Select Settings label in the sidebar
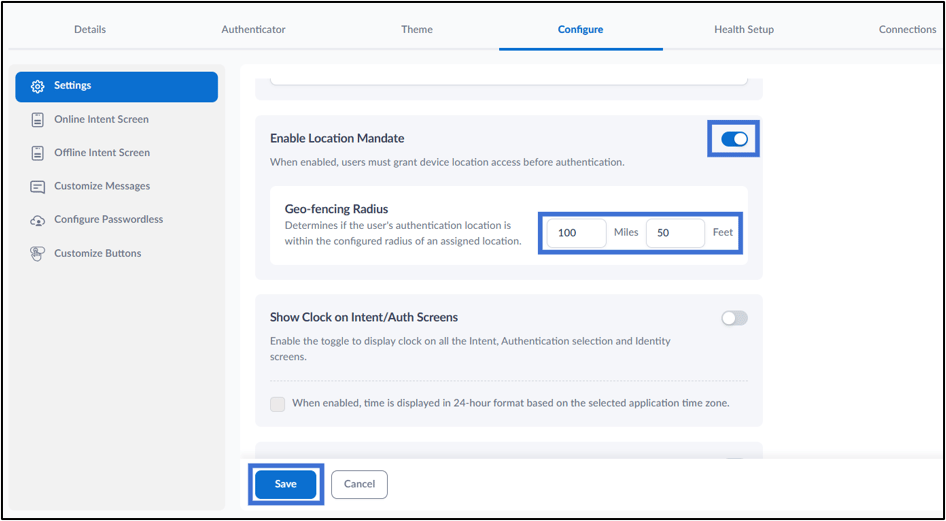This screenshot has width=946, height=521. click(72, 86)
